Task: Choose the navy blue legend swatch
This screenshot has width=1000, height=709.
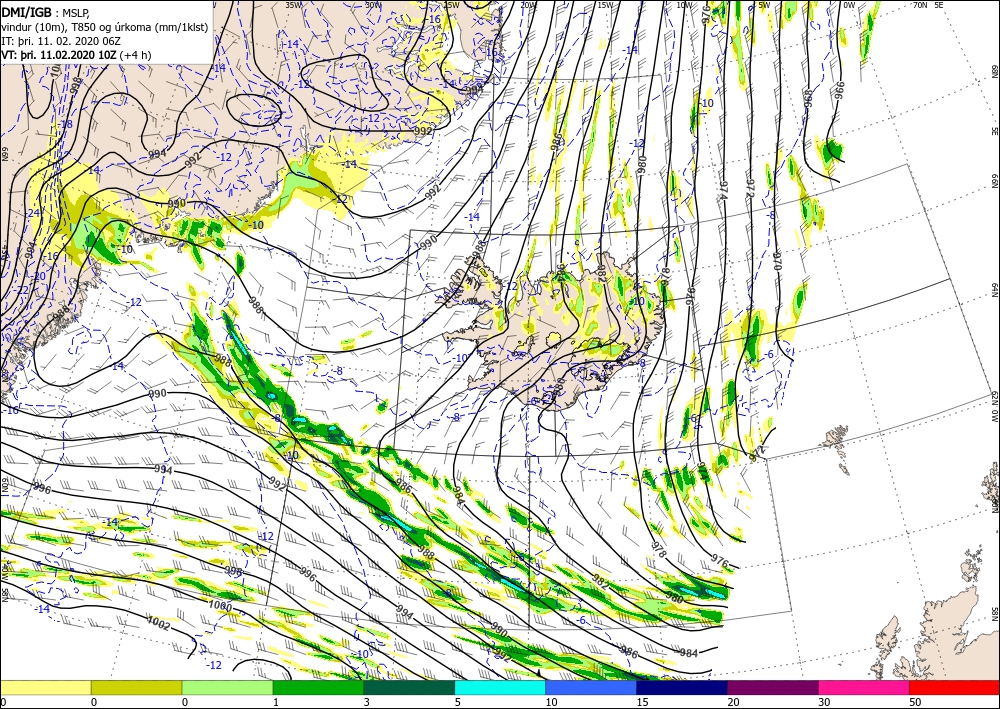Action: (x=682, y=687)
